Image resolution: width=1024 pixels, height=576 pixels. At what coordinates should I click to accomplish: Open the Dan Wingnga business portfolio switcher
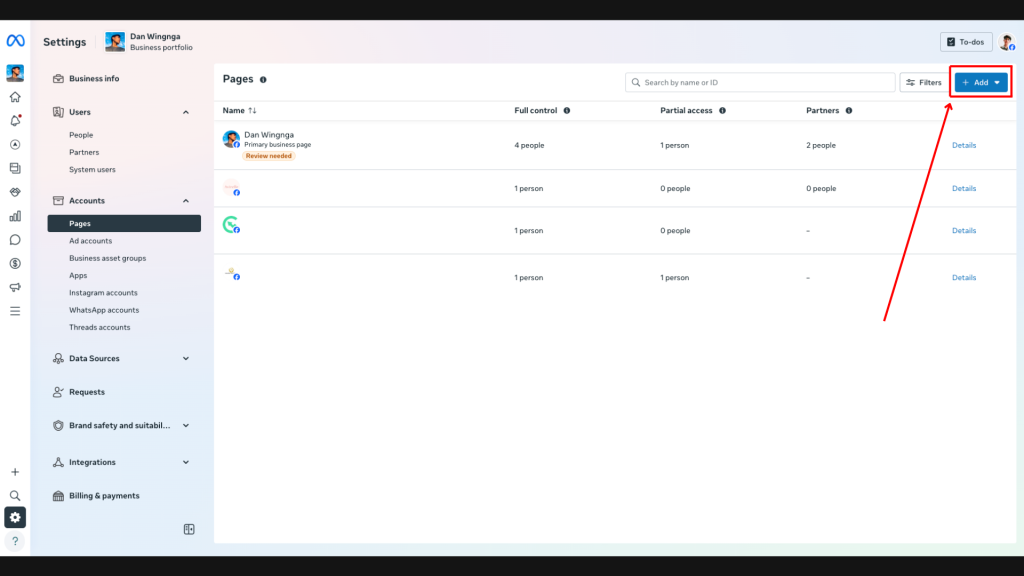(x=150, y=42)
